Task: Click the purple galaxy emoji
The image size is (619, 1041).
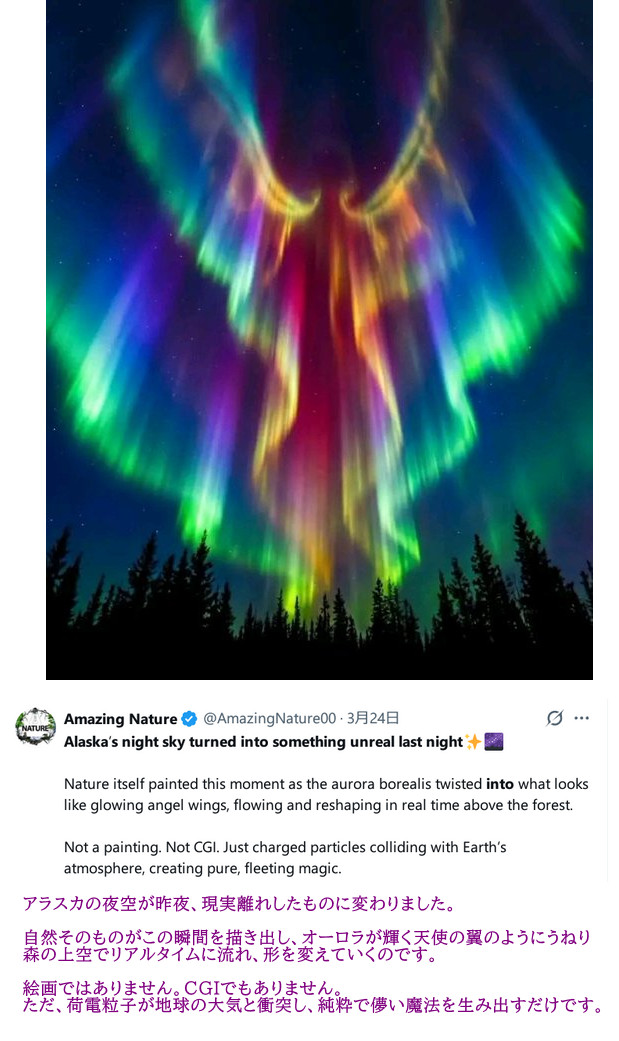Action: pos(493,742)
